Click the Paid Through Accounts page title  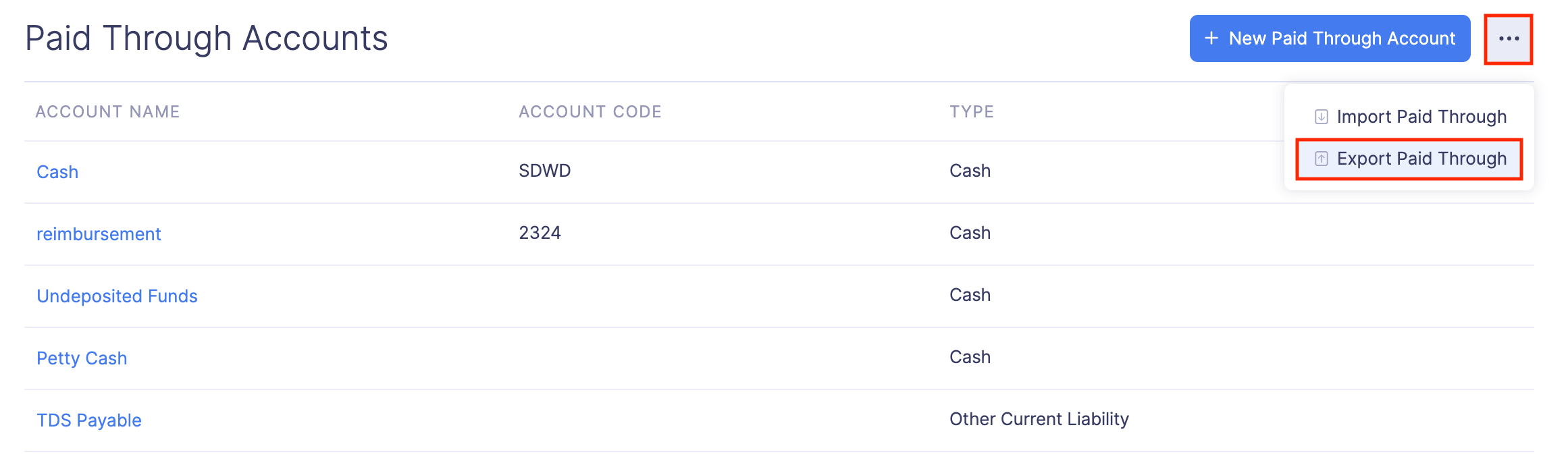pyautogui.click(x=207, y=38)
